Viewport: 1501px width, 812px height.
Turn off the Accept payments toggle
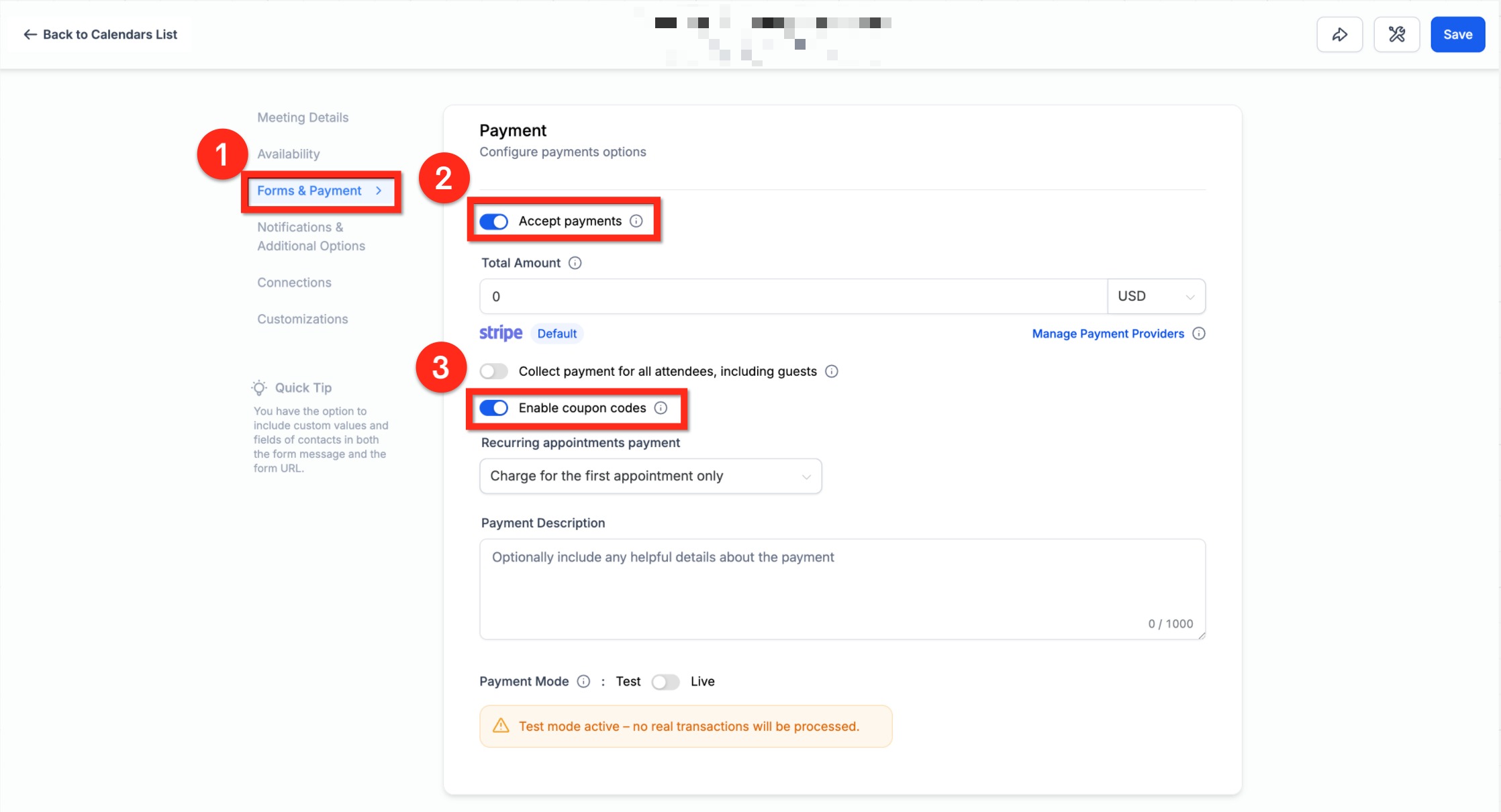tap(494, 221)
